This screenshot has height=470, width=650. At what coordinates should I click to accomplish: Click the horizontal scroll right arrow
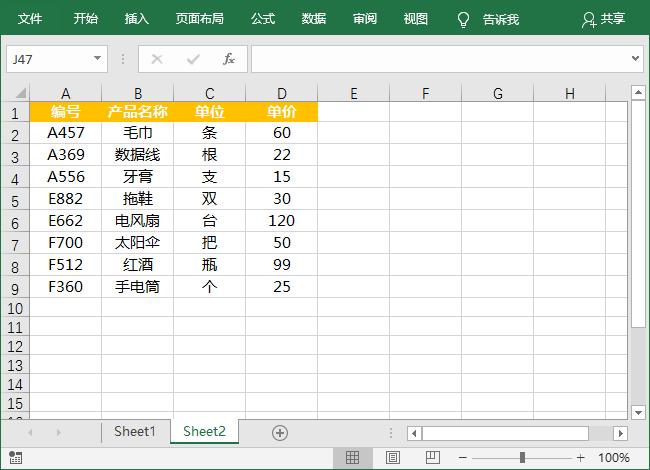621,434
